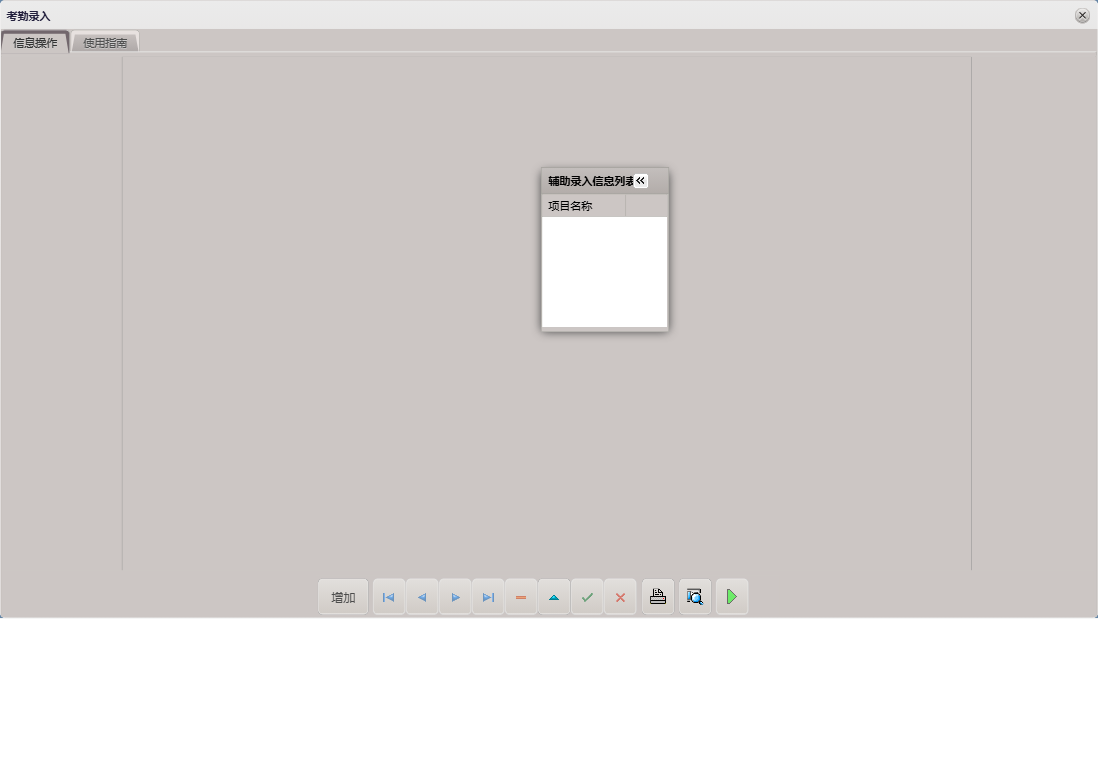The height and width of the screenshot is (762, 1098).
Task: Delete record with the orange minus icon
Action: (521, 597)
